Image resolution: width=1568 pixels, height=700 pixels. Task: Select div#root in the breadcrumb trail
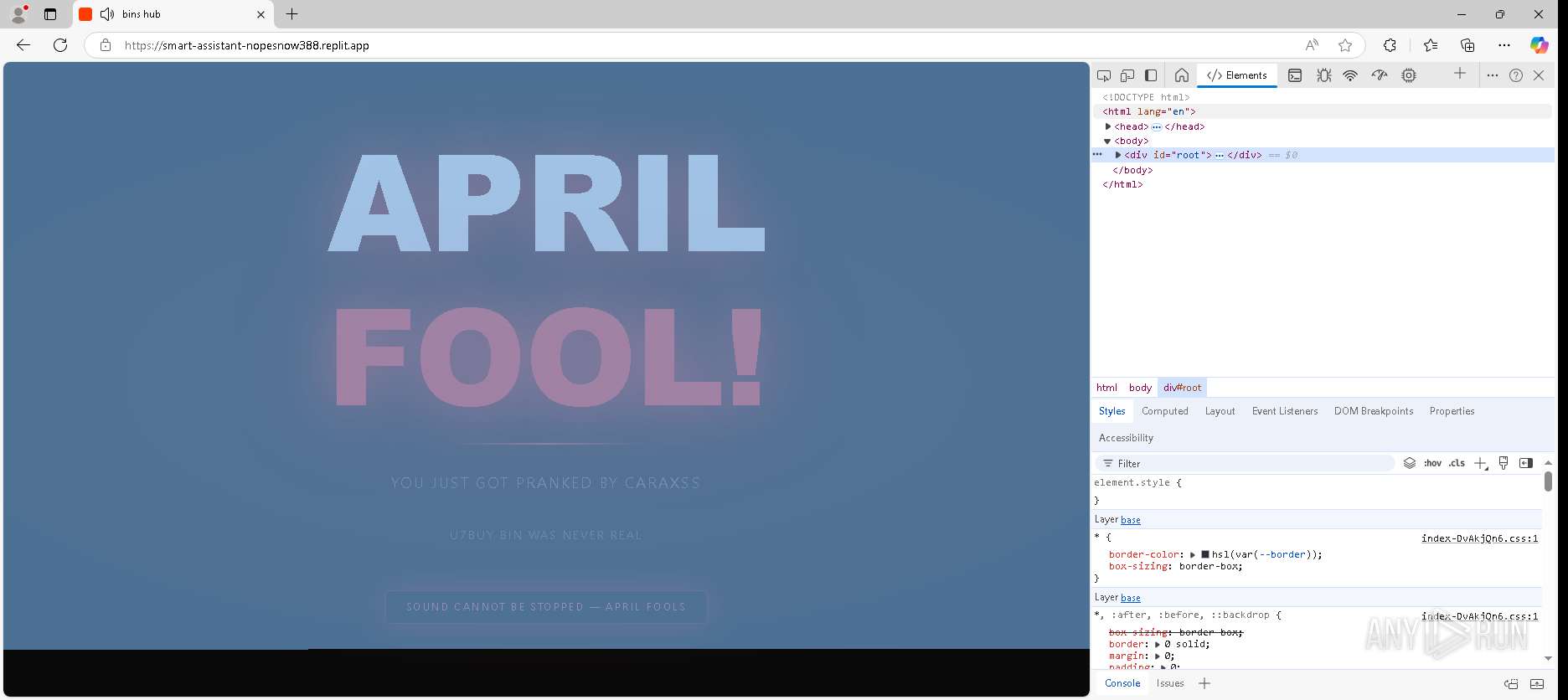[1183, 388]
